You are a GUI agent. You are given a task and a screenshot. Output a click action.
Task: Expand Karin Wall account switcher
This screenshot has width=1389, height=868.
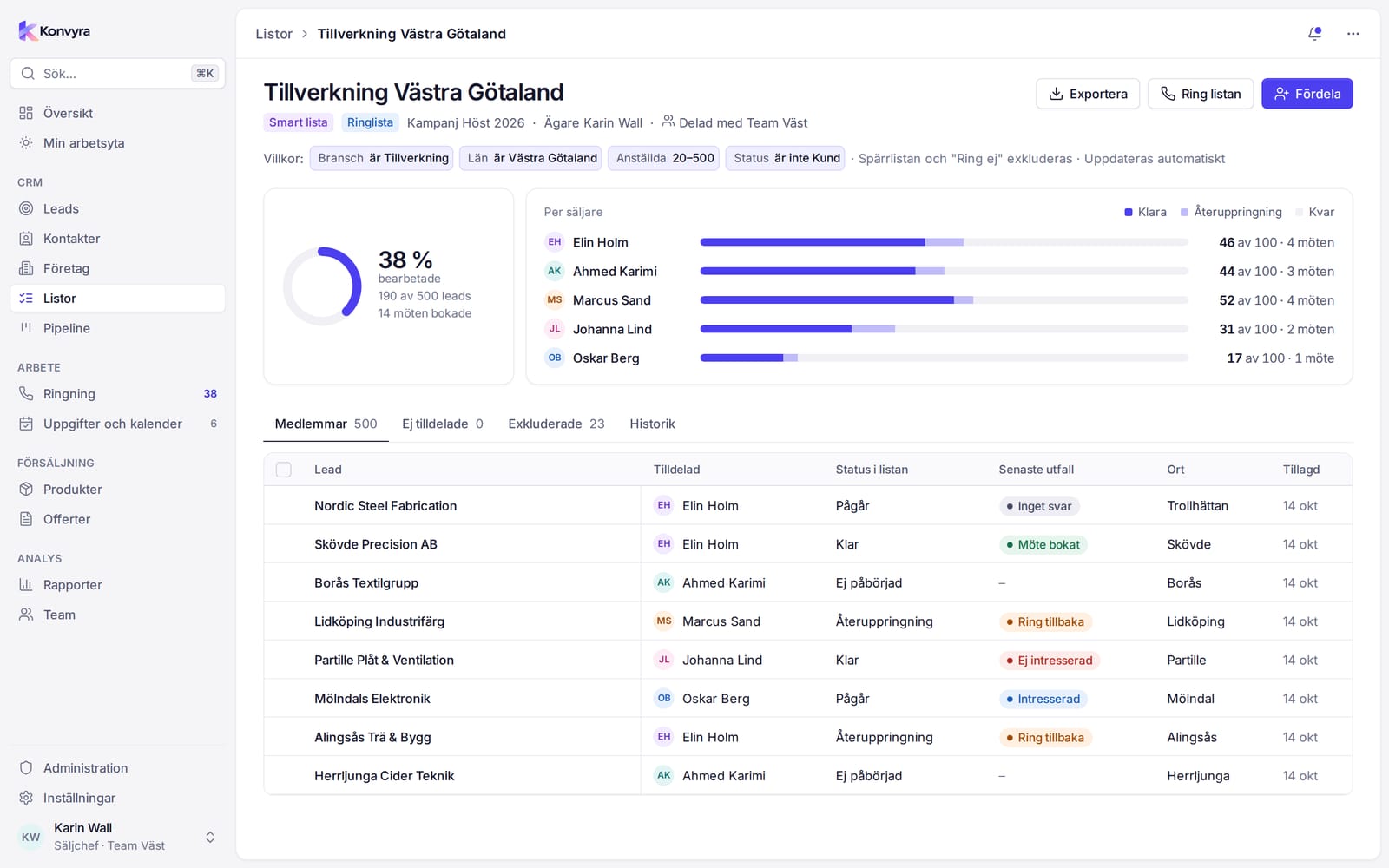(x=117, y=837)
